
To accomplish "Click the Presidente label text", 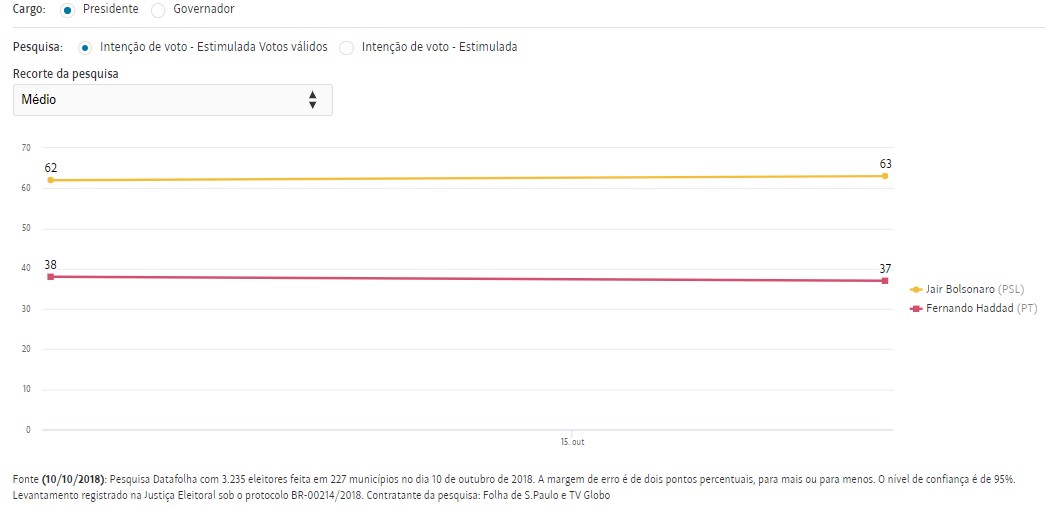I will point(110,9).
